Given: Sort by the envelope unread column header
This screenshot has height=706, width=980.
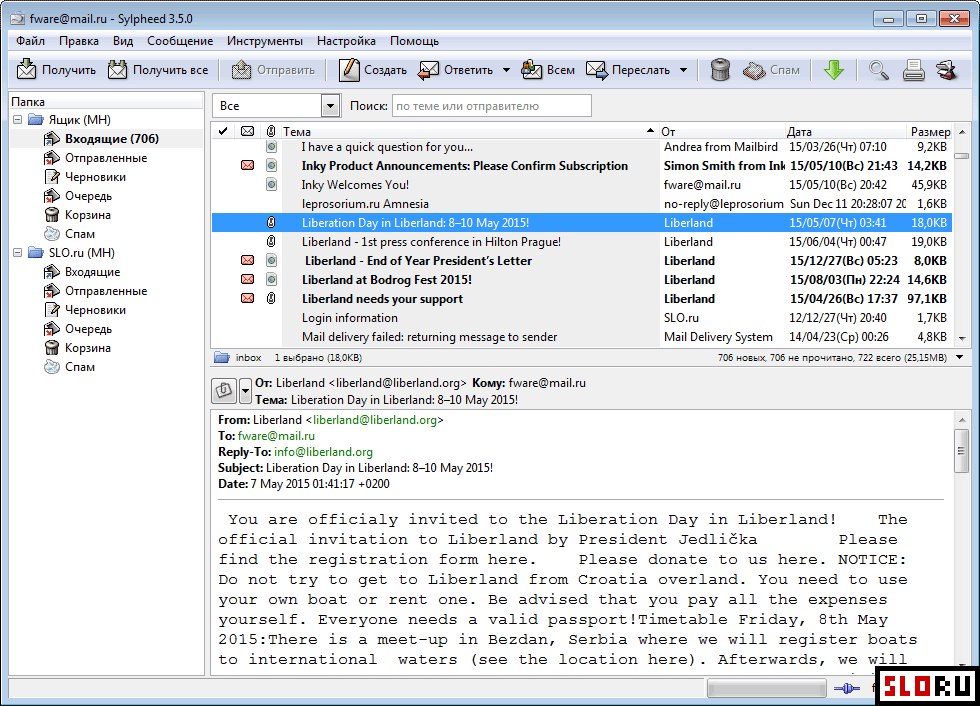Looking at the screenshot, I should (248, 131).
